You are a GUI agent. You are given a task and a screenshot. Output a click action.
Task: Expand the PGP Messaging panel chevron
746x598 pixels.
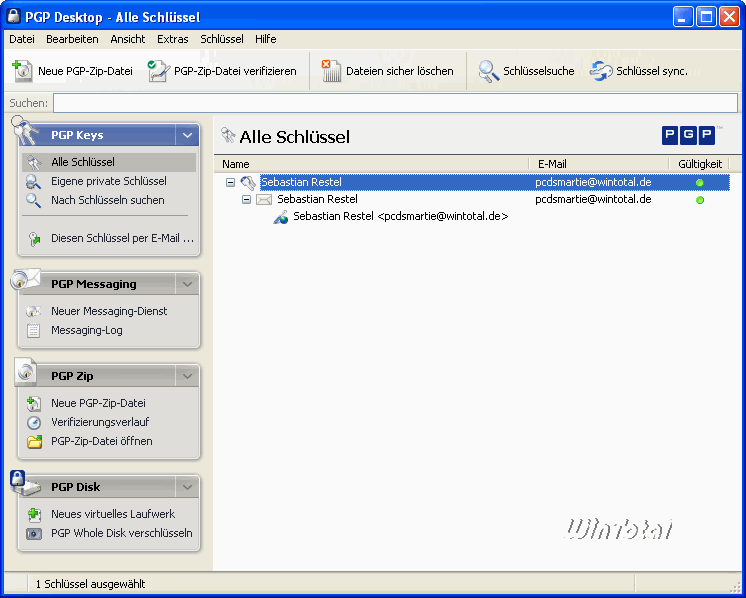coord(187,284)
